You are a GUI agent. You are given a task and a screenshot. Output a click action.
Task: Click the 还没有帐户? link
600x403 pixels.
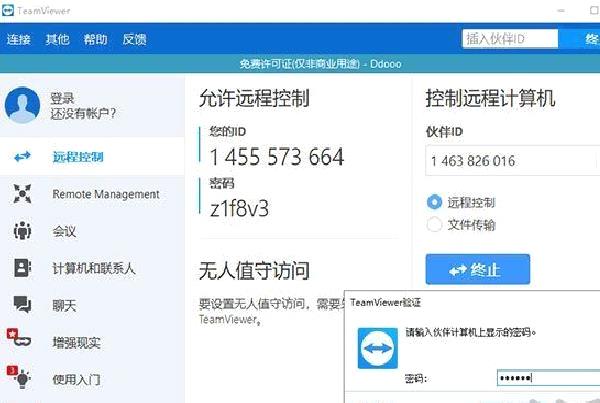83,114
